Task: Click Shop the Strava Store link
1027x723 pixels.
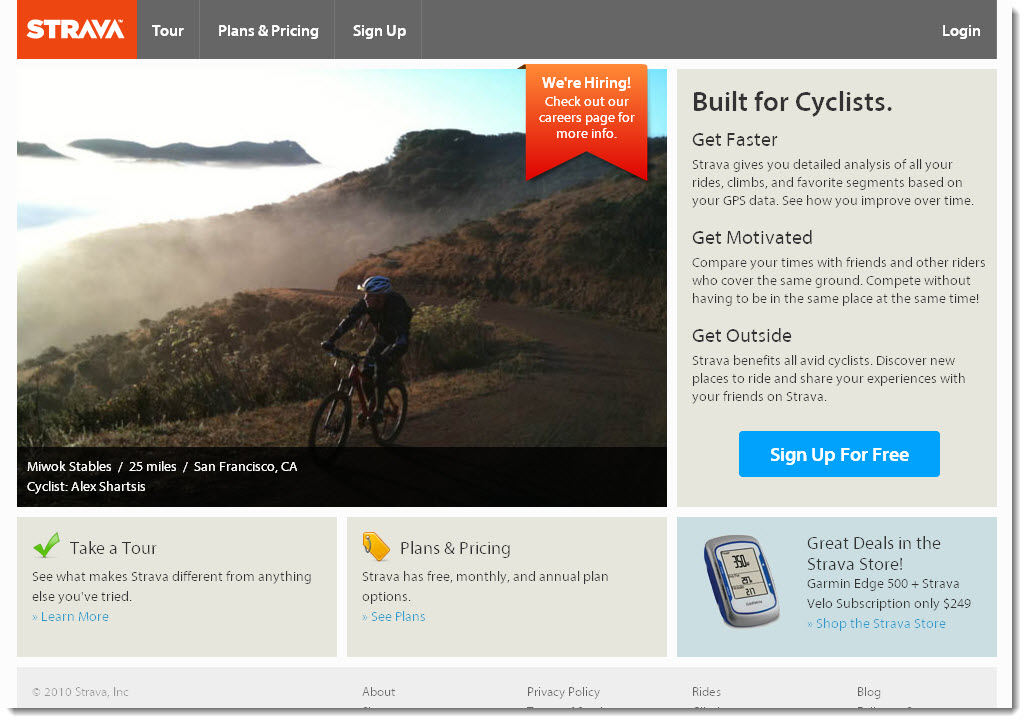Action: pos(880,624)
